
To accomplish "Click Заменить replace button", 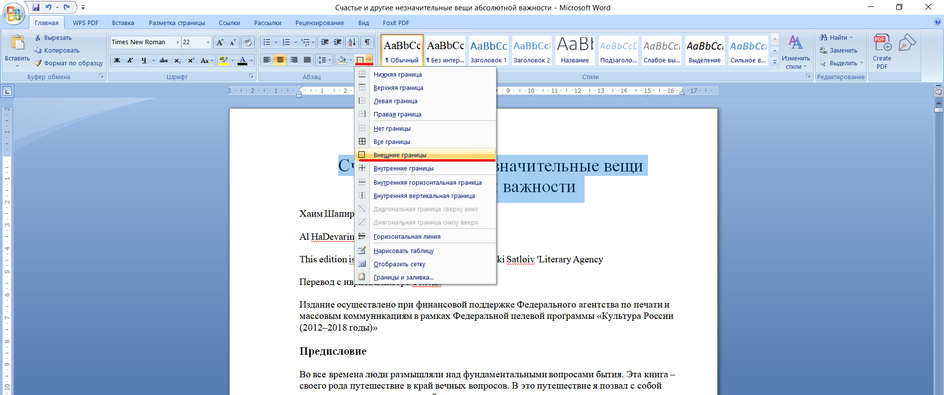I will click(839, 51).
